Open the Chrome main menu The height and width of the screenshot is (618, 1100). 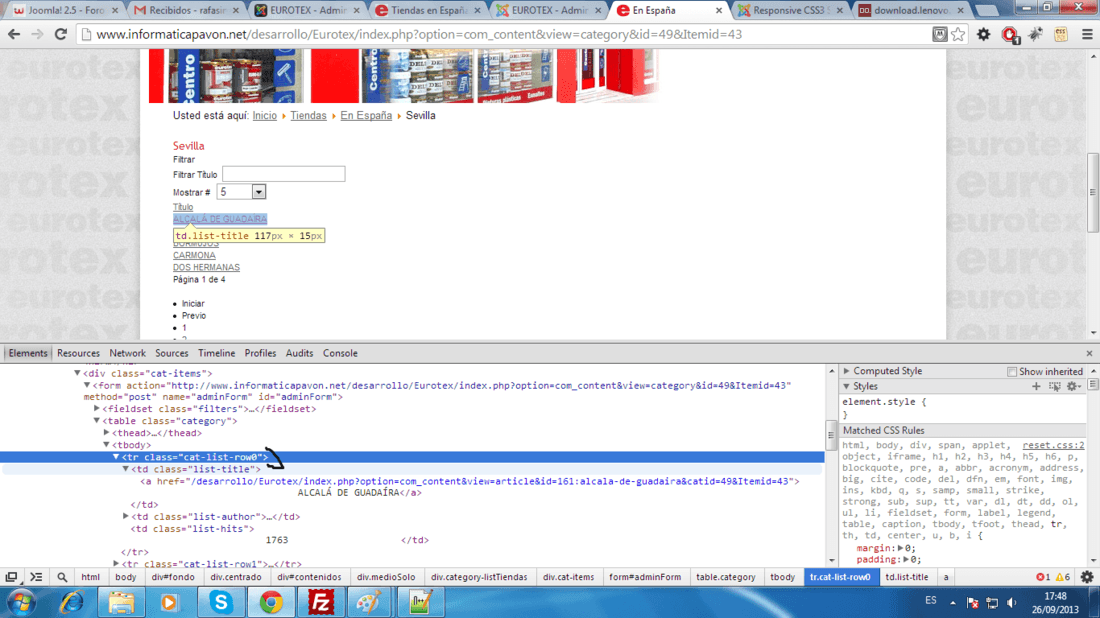coord(1087,34)
